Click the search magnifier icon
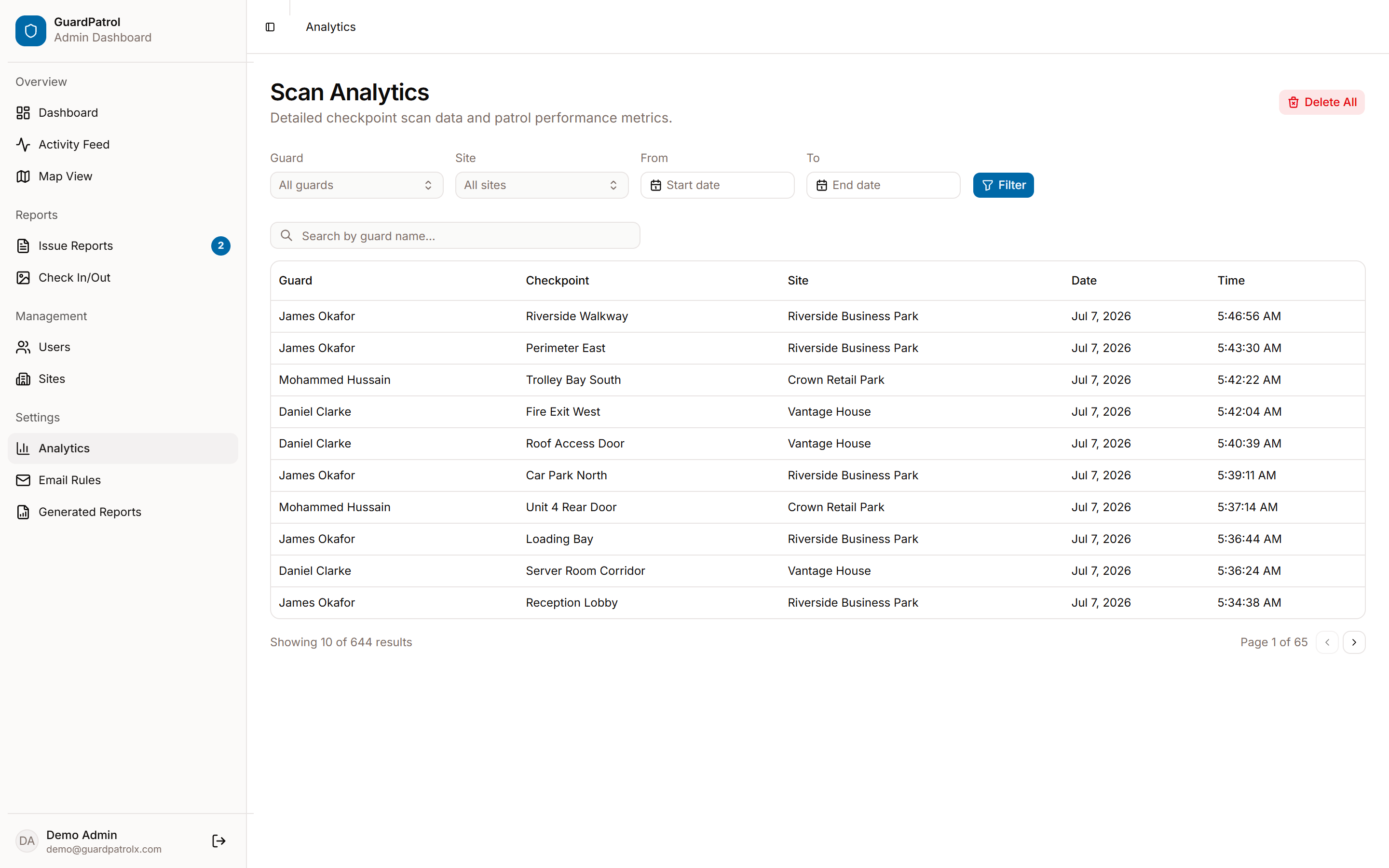 point(286,235)
